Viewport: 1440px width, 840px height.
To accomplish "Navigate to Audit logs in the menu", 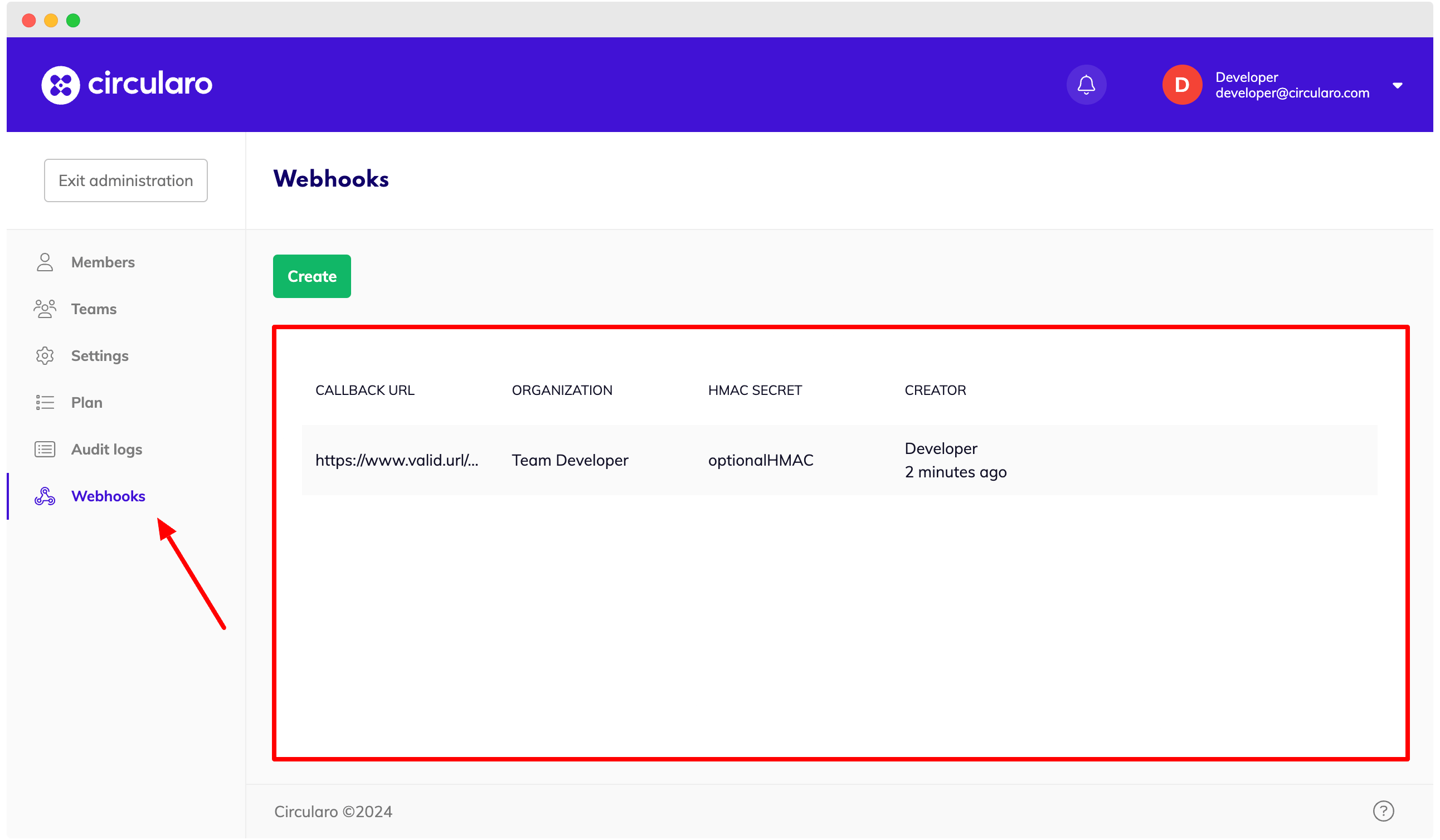I will 106,449.
